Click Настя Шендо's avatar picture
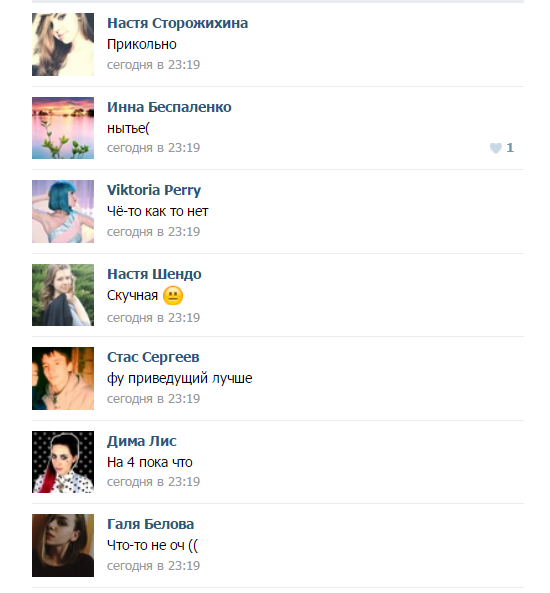The height and width of the screenshot is (593, 550). click(x=63, y=295)
